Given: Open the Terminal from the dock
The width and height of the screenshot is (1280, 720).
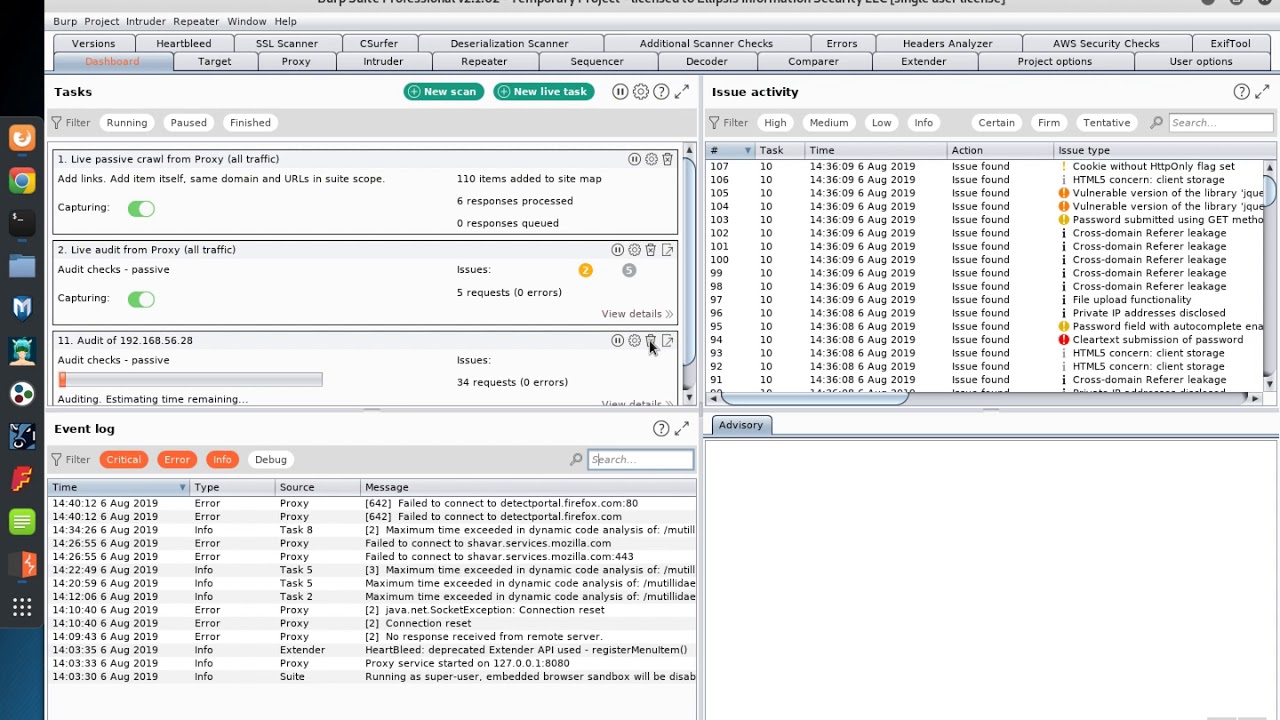Looking at the screenshot, I should point(22,223).
